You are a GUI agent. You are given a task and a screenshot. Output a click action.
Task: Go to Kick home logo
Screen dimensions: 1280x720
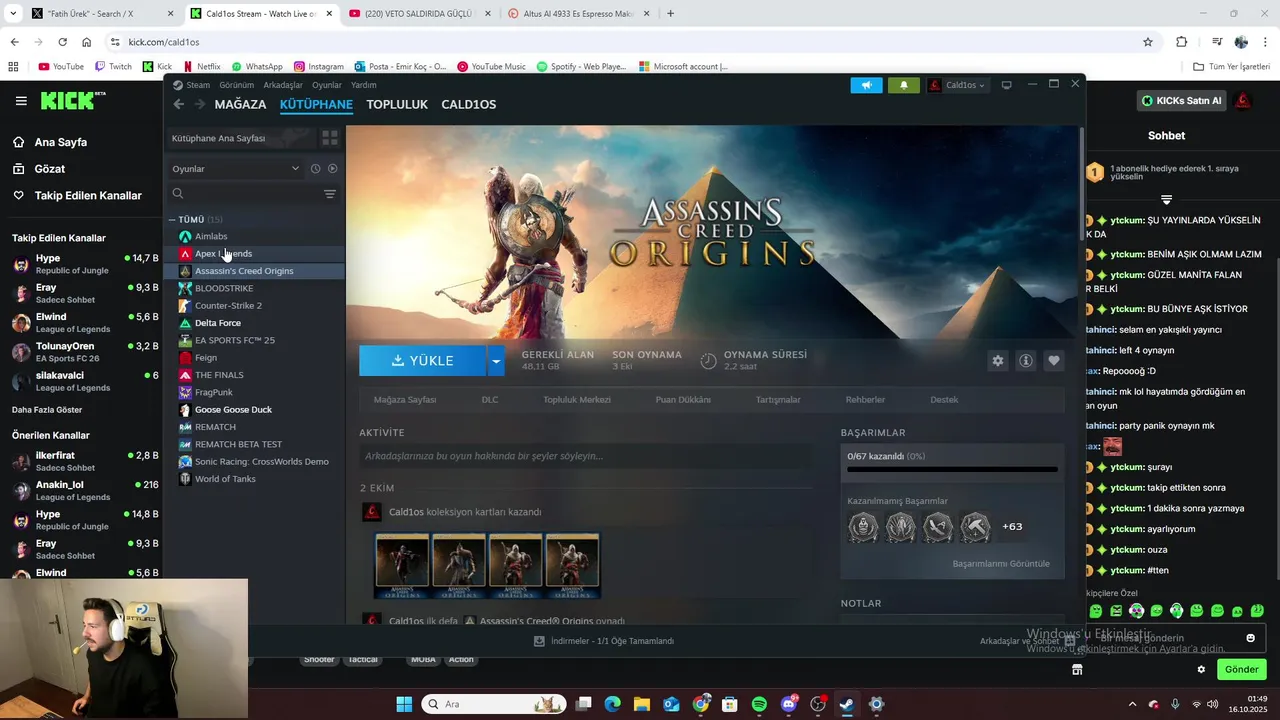(x=72, y=101)
